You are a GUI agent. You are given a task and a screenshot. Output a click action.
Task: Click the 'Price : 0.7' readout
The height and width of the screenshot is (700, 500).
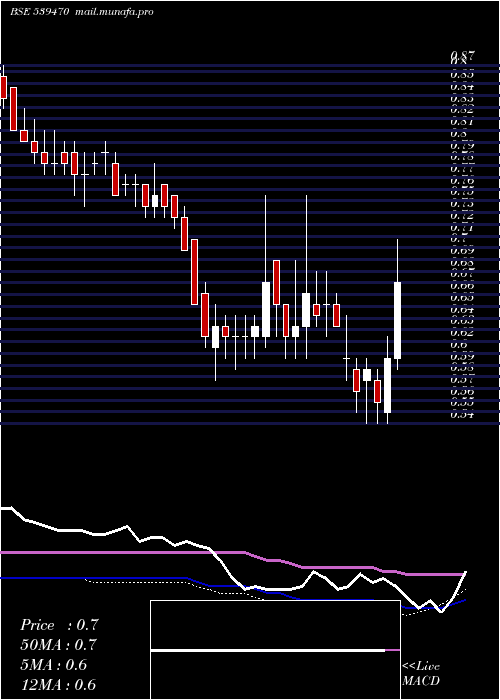[58, 625]
